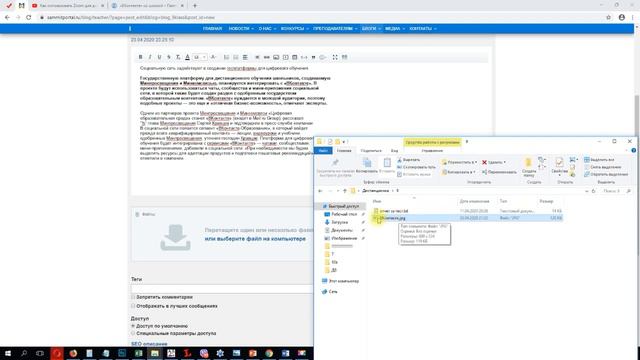Image resolution: width=640 pixels, height=360 pixels.
Task: Open Управление tab under picture tools
Action: (432, 151)
